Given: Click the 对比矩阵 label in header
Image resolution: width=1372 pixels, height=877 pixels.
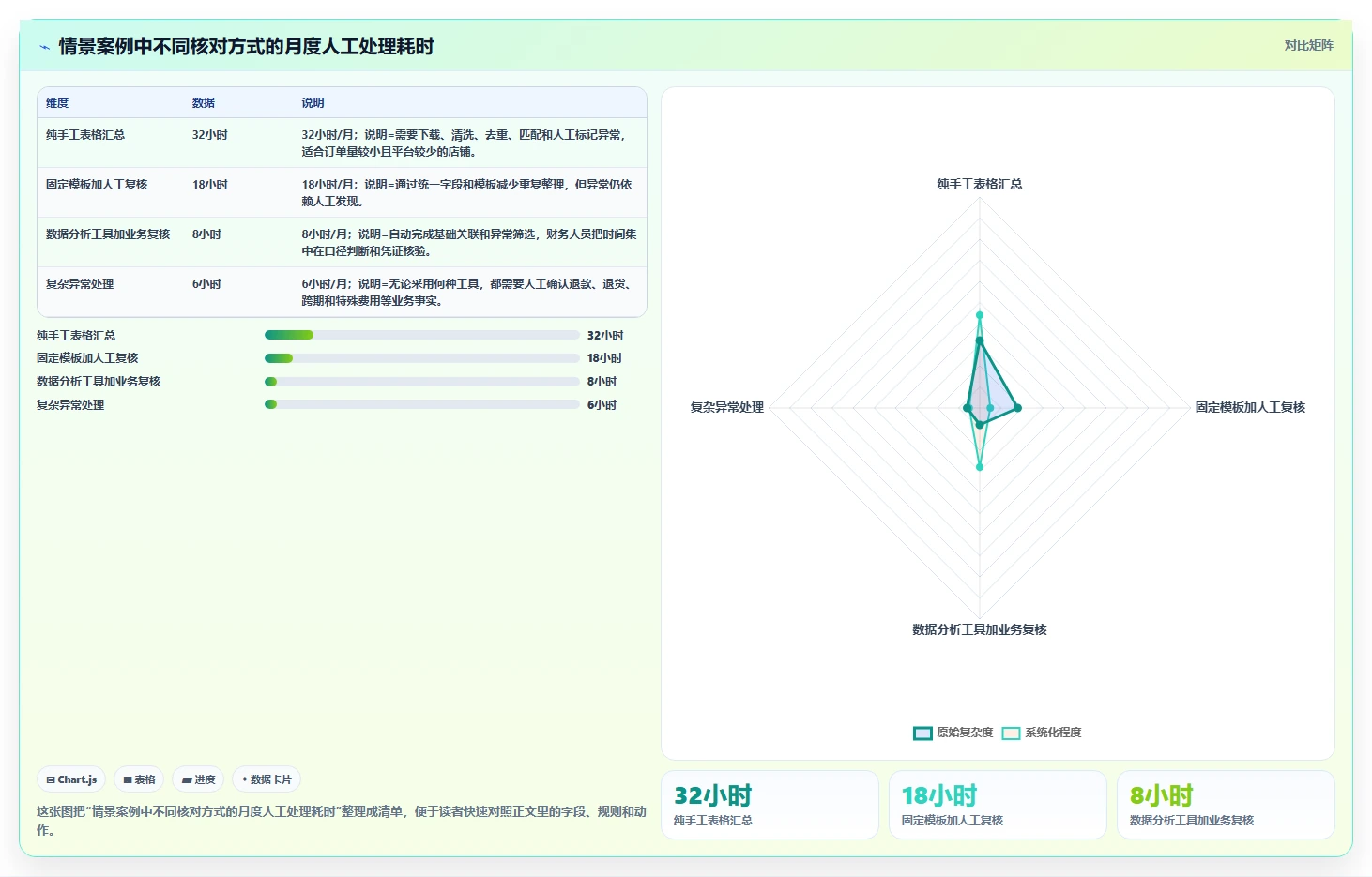Looking at the screenshot, I should click(1308, 45).
